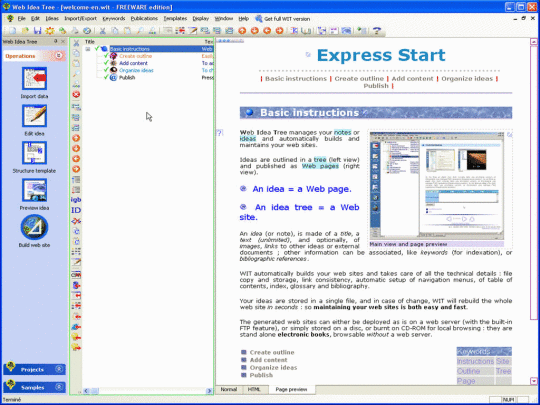The height and width of the screenshot is (405, 540).
Task: Select the Organize ideas tree item
Action: point(136,70)
